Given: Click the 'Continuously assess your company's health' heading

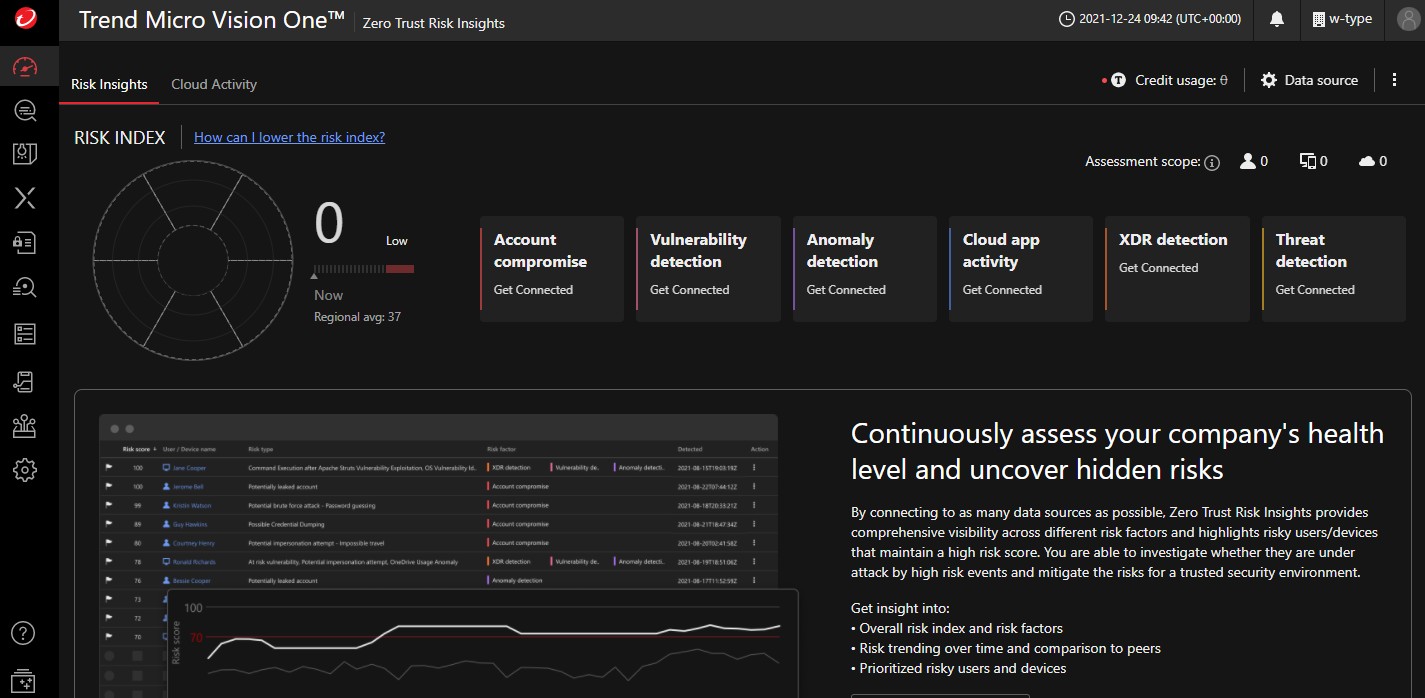Looking at the screenshot, I should tap(1117, 451).
